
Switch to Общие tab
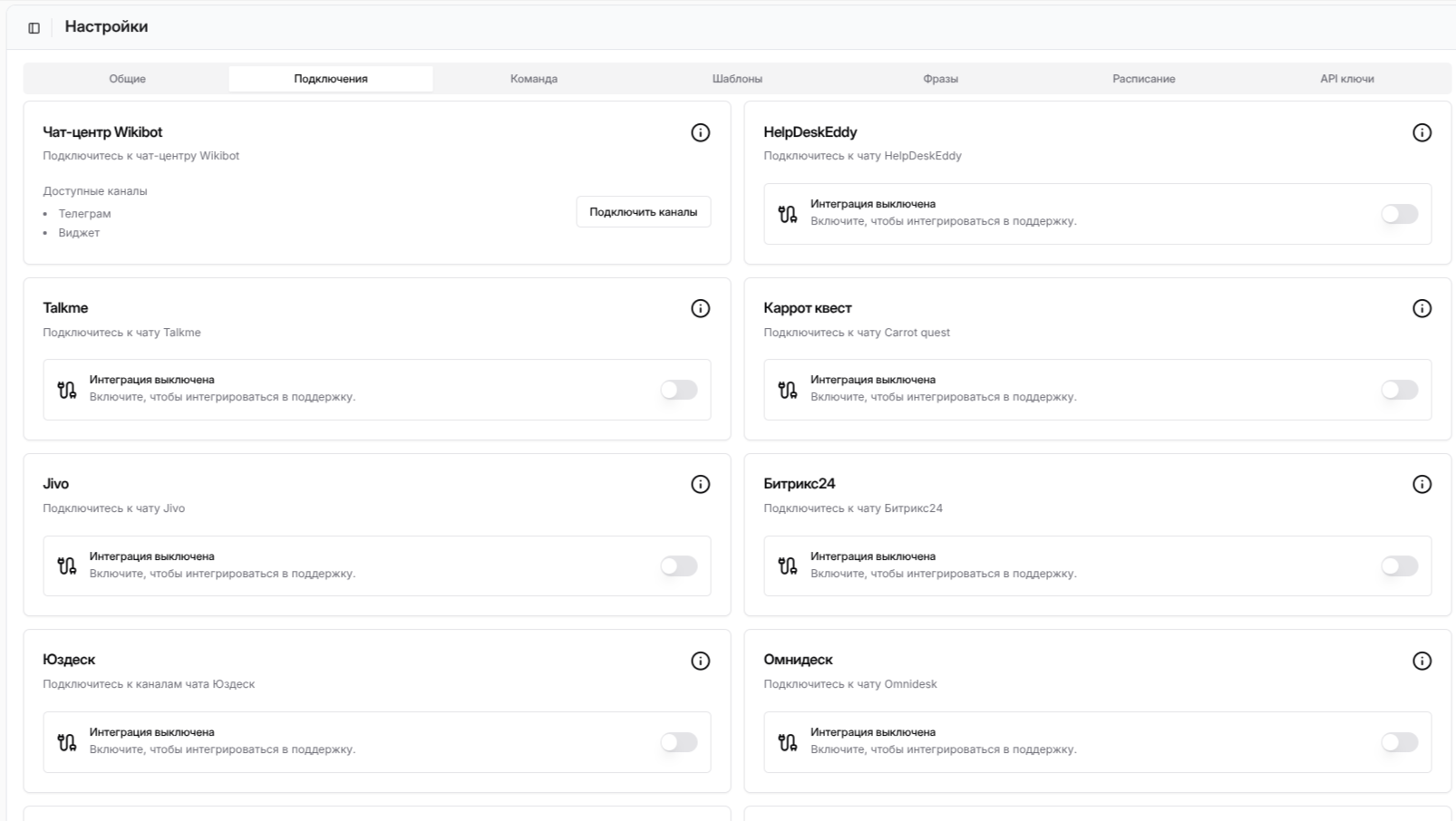coord(128,79)
